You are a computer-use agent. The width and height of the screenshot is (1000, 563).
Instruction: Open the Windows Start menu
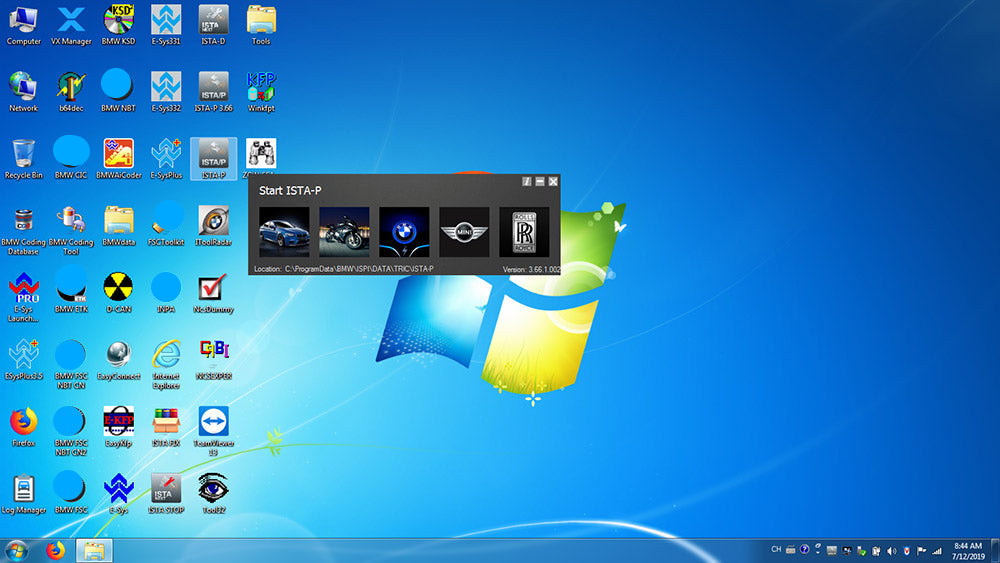tap(16, 550)
